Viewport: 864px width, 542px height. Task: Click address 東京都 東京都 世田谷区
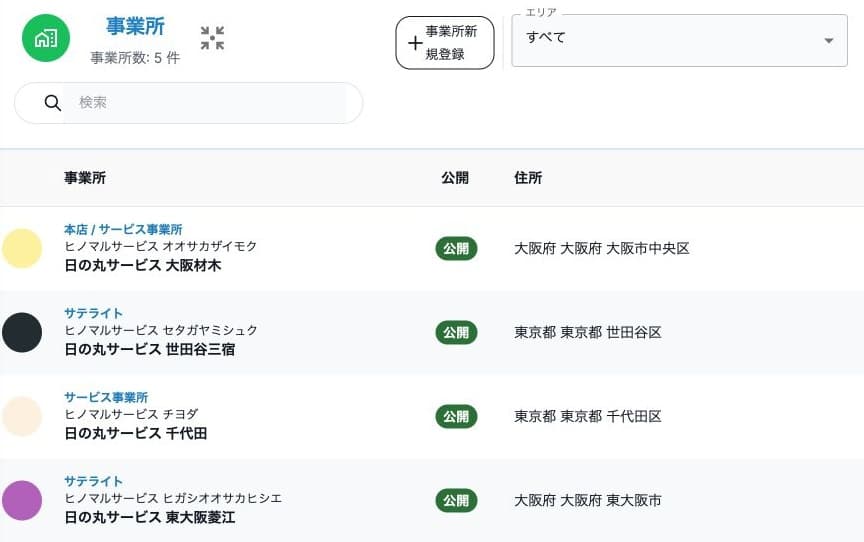click(587, 333)
